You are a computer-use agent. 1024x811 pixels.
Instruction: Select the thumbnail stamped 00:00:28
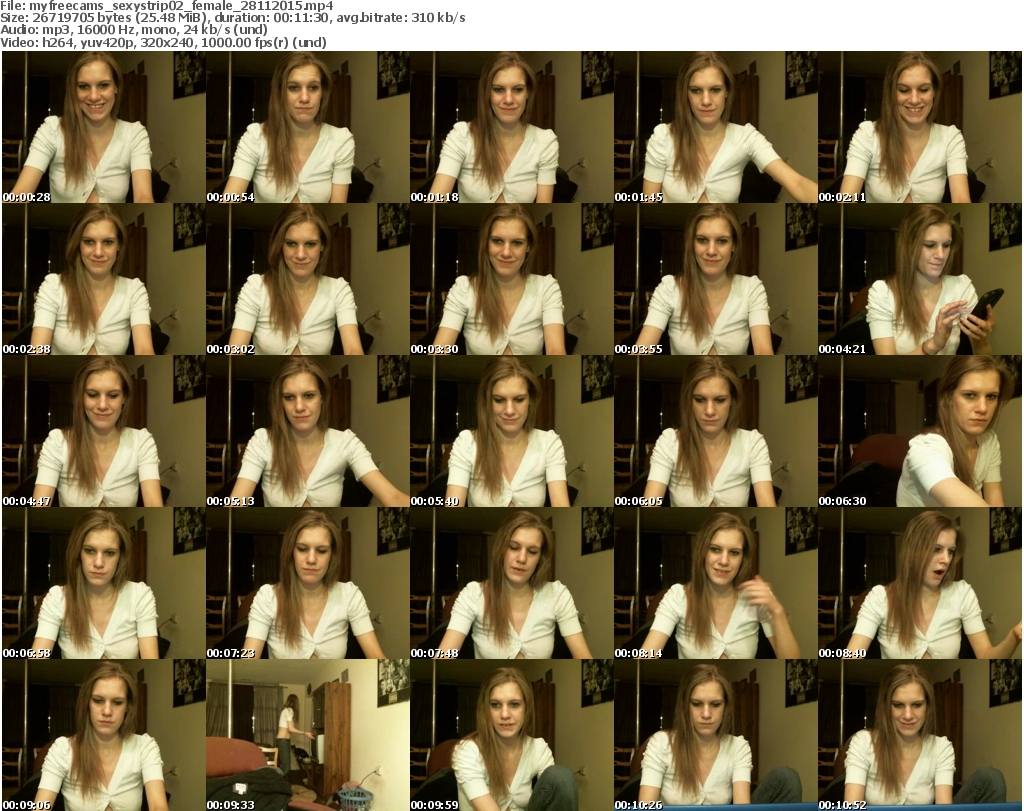(104, 127)
